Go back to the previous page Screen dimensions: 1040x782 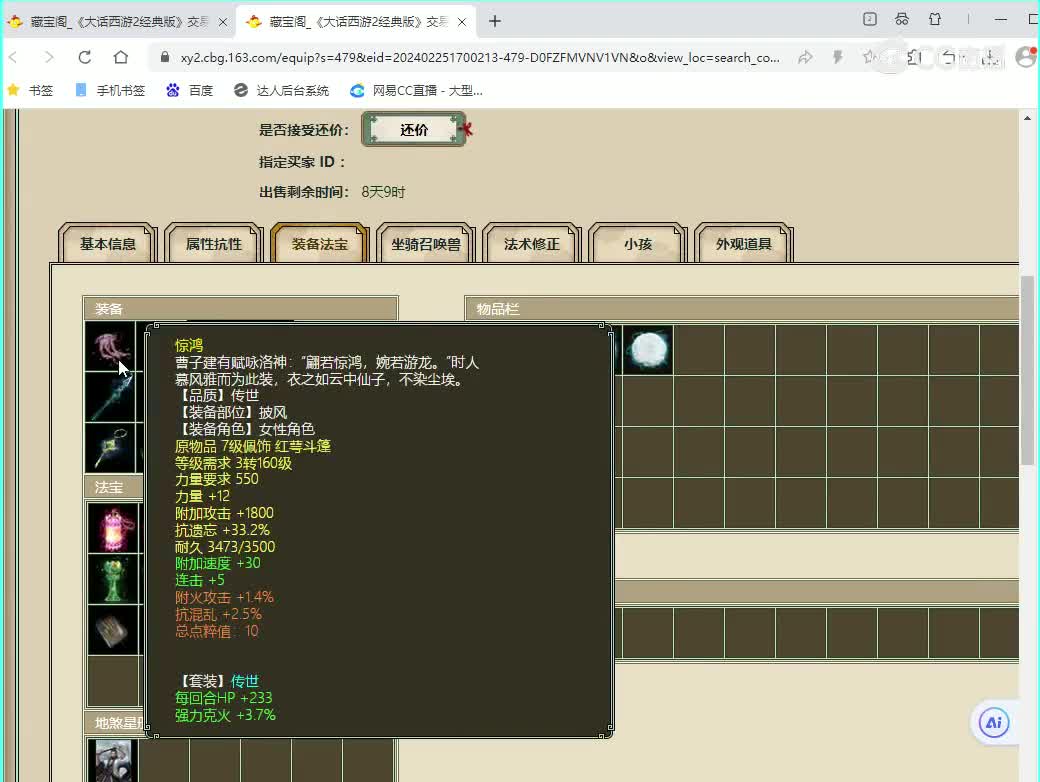click(x=13, y=58)
